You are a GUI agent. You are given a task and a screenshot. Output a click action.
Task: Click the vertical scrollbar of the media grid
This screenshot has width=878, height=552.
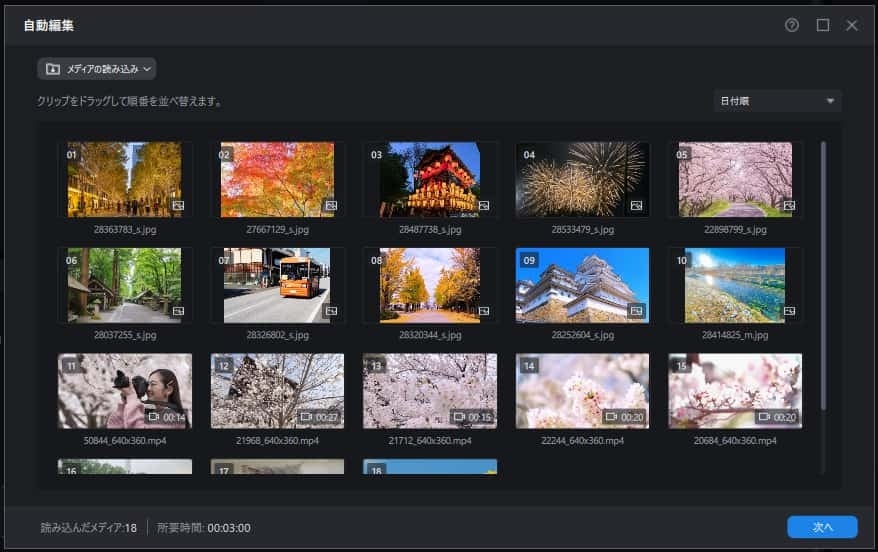[823, 275]
